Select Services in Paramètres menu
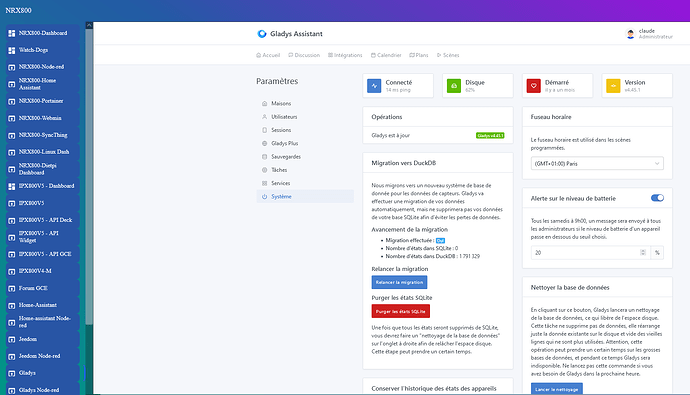This screenshot has width=690, height=395. click(x=305, y=183)
